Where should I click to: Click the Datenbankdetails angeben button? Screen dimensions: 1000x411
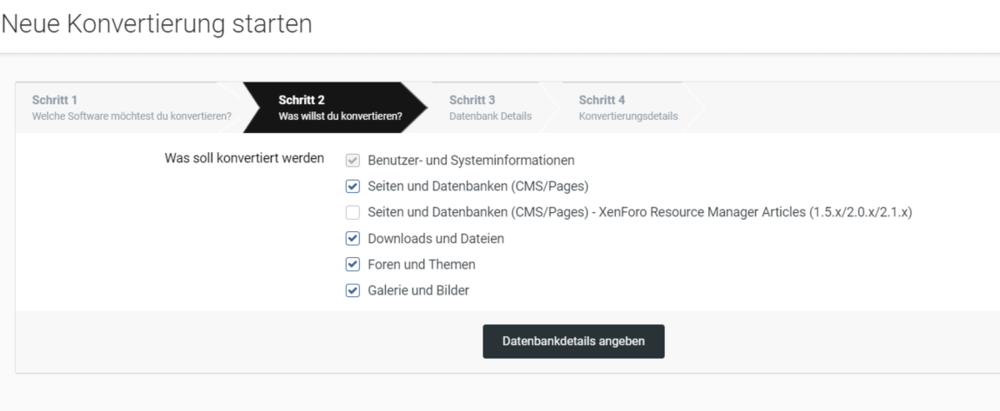click(573, 341)
